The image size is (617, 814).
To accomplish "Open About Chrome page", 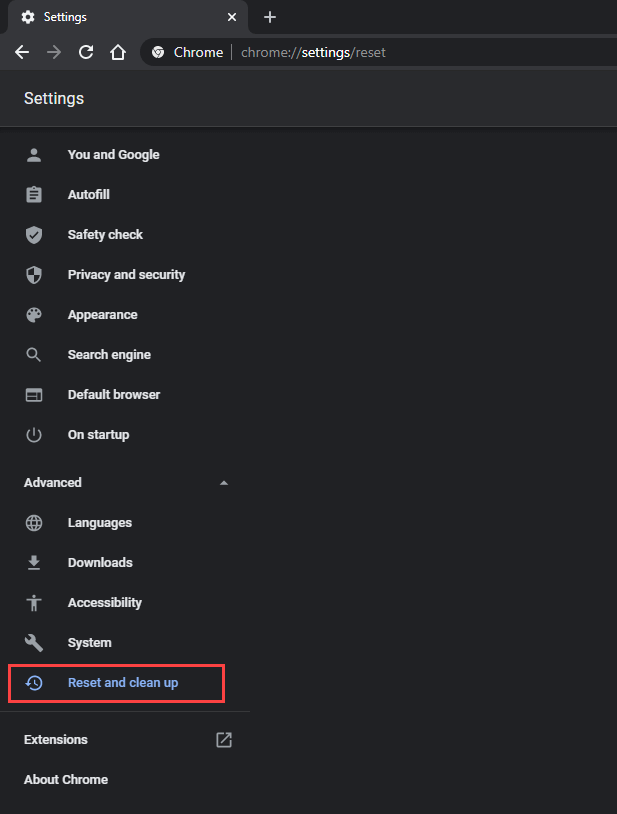I will (x=65, y=780).
